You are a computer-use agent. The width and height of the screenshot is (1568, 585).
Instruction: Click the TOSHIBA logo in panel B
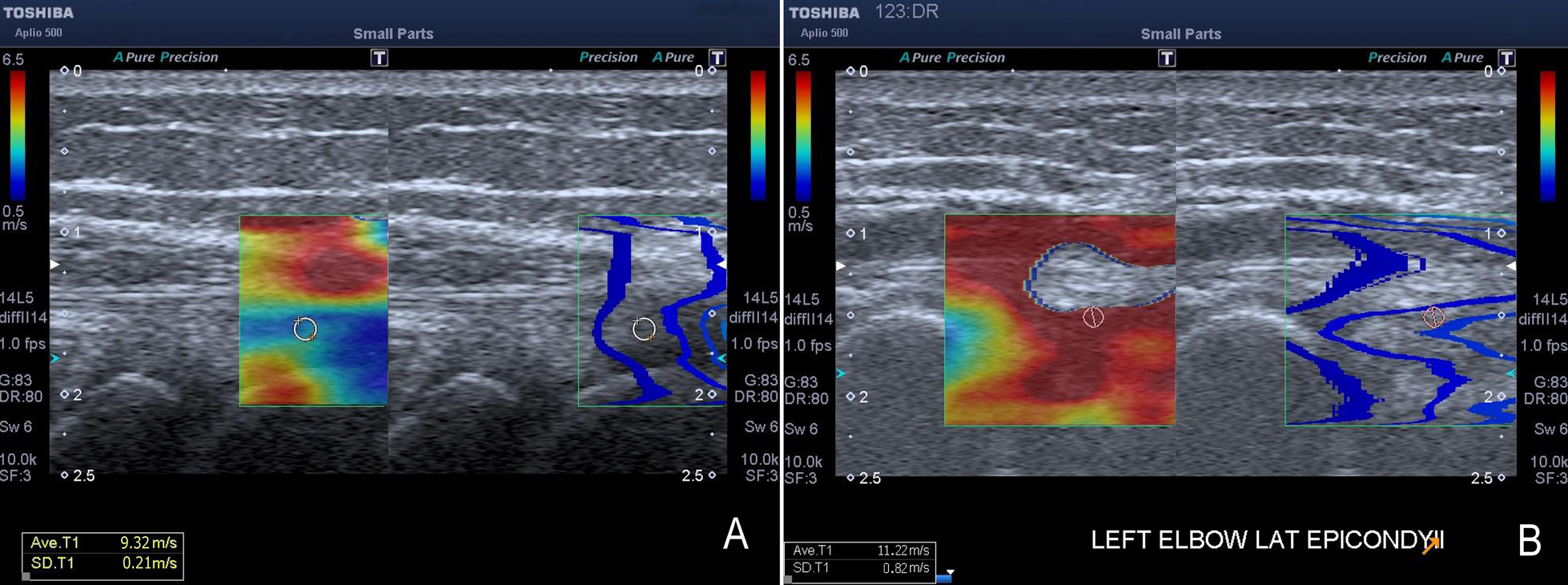tap(824, 13)
